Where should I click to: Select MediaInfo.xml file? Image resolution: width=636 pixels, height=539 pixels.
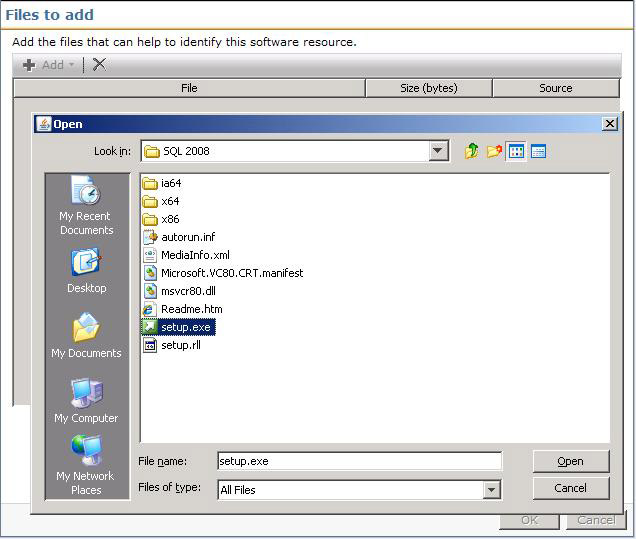point(187,255)
